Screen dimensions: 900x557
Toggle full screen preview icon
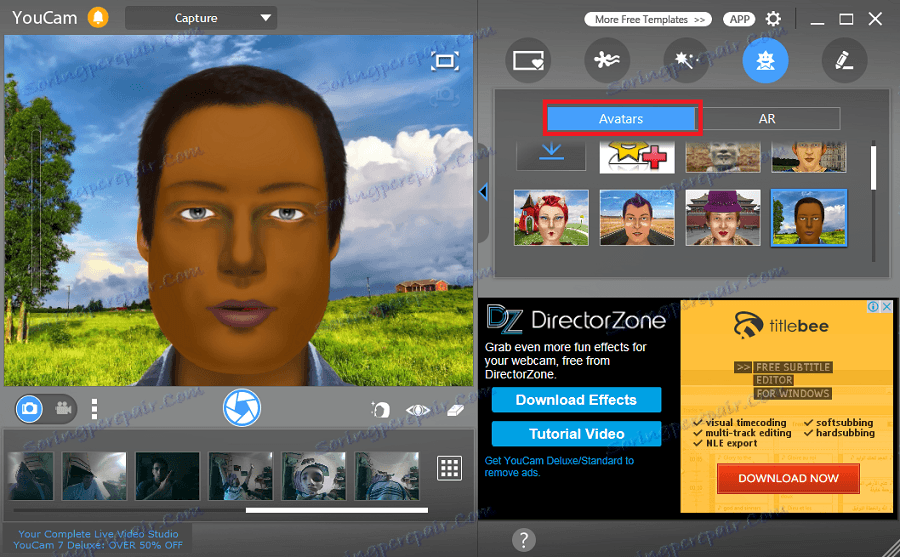pos(445,61)
